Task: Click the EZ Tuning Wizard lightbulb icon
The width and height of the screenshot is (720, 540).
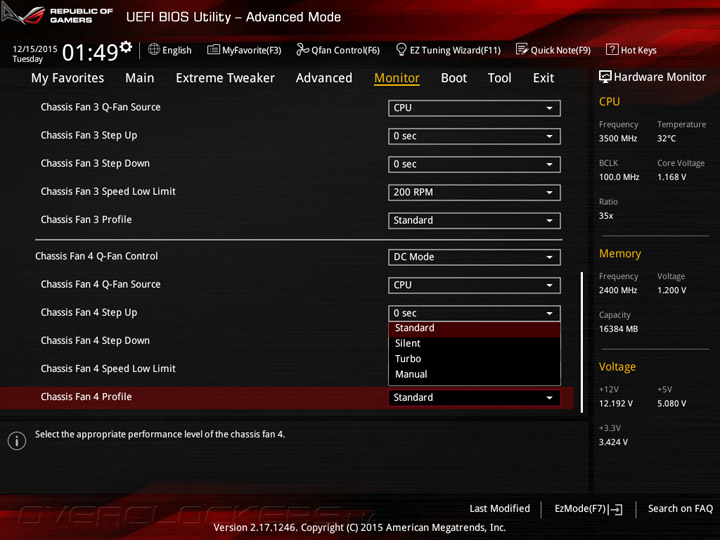Action: 401,49
